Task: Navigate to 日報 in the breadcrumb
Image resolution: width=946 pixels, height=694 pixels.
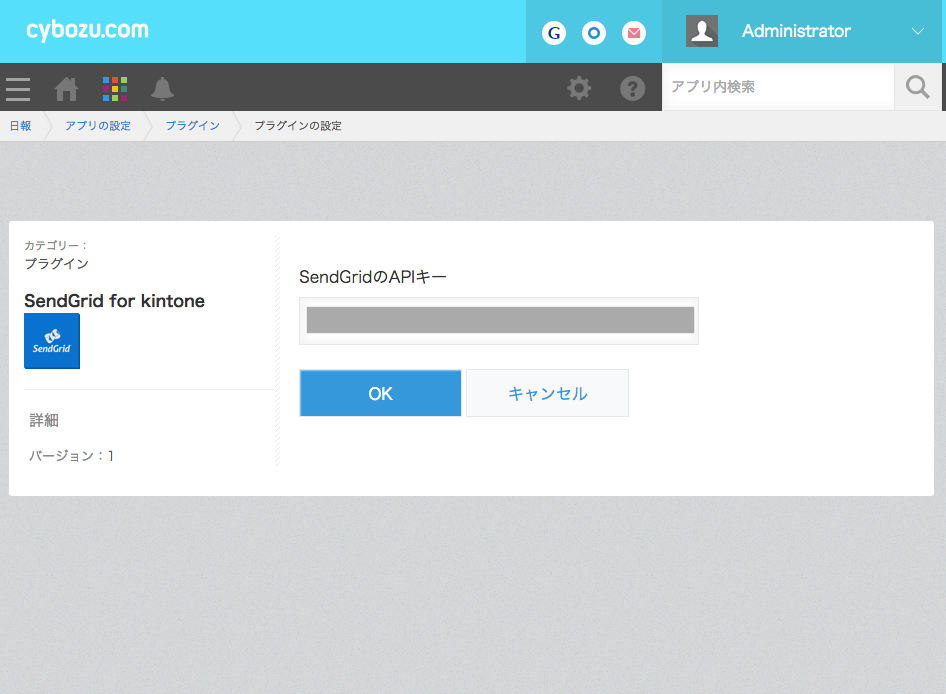Action: coord(20,126)
